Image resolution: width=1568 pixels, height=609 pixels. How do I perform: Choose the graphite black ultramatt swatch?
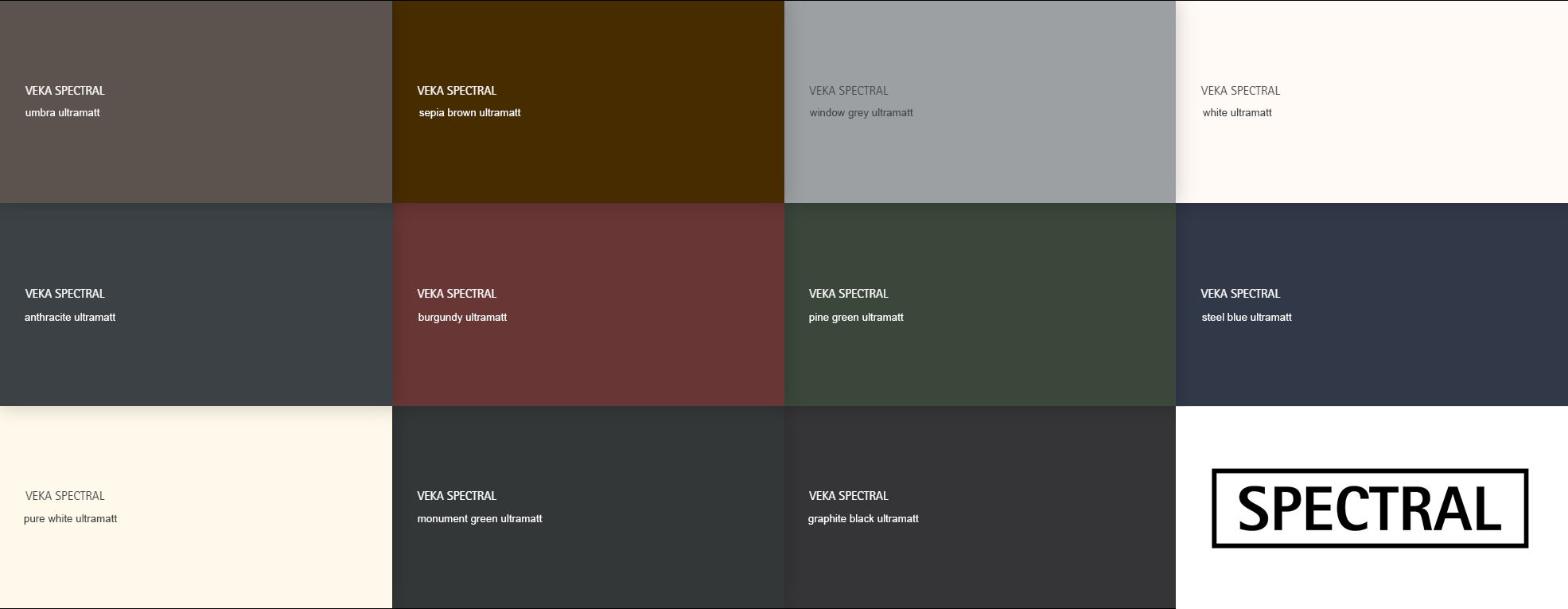point(980,507)
